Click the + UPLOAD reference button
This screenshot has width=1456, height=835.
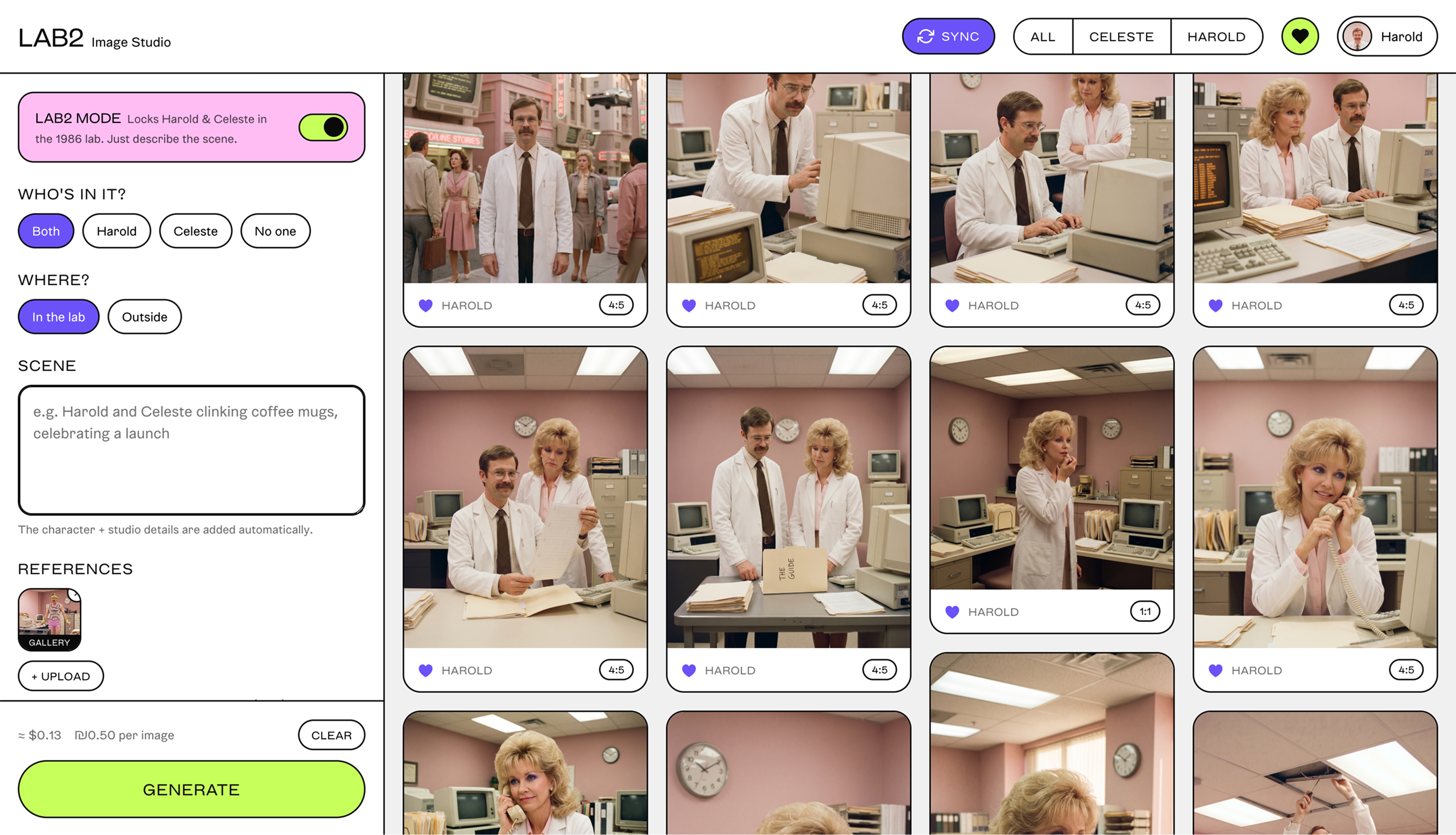pos(61,676)
